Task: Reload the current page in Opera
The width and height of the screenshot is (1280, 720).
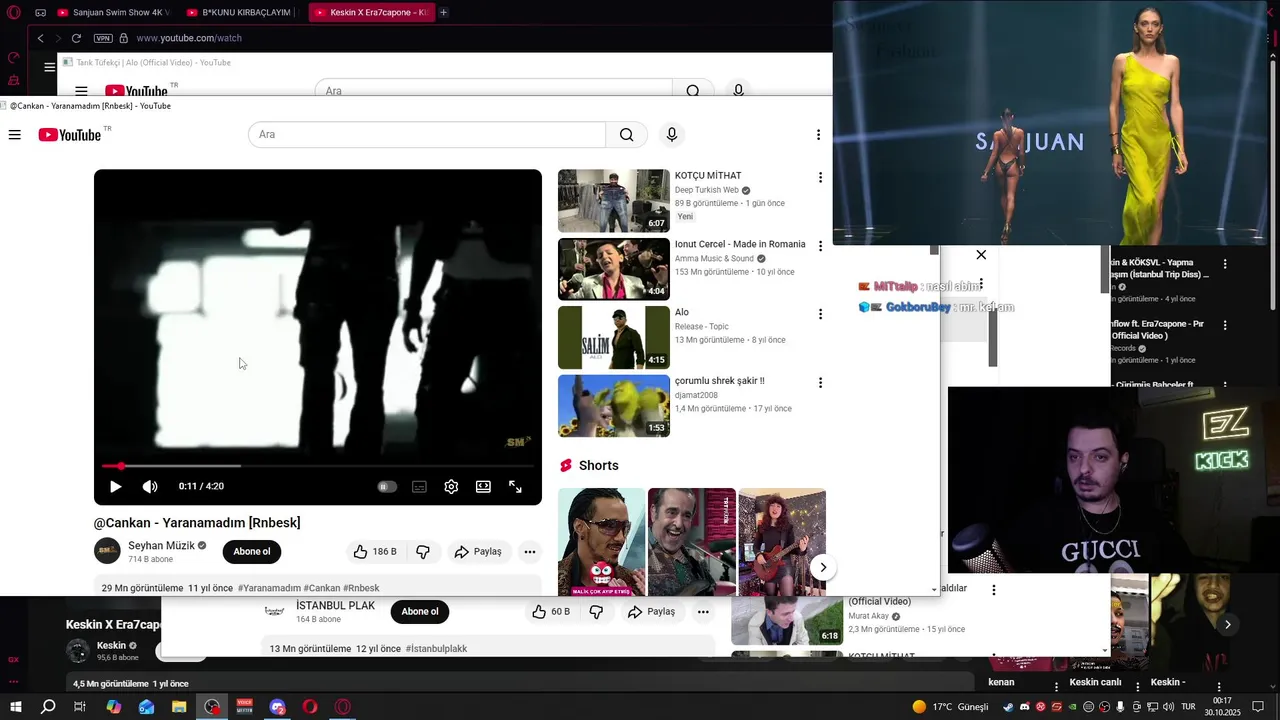Action: (x=76, y=38)
